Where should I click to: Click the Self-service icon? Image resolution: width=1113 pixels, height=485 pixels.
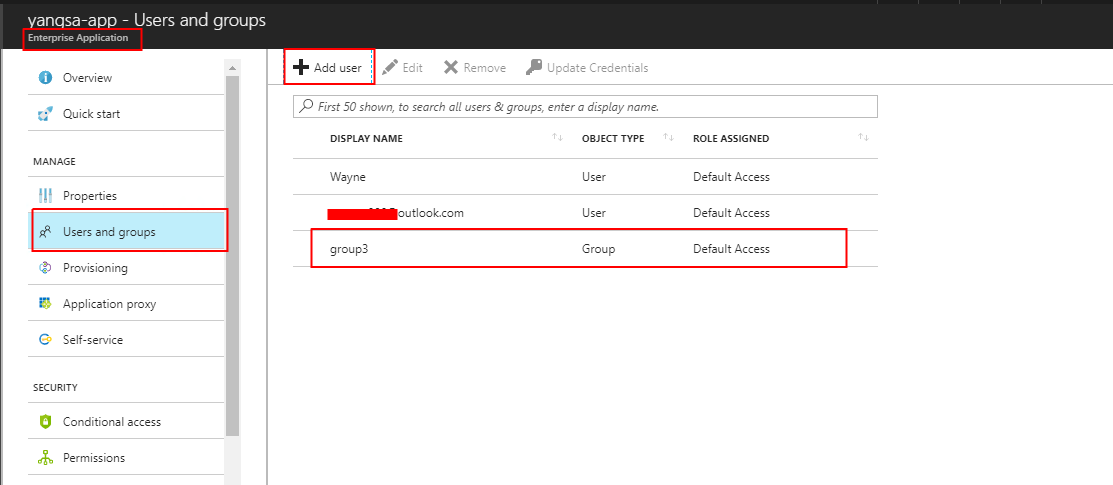pos(45,340)
